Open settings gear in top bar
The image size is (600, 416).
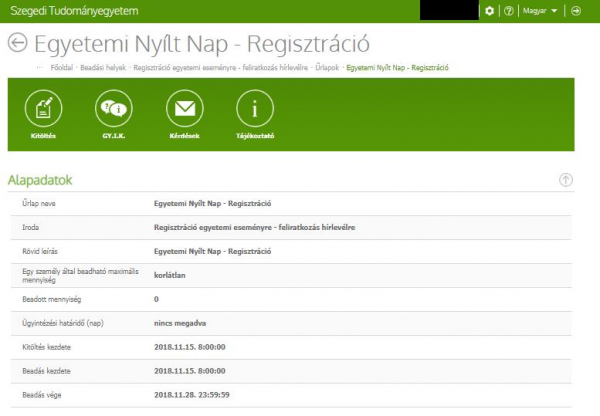click(x=489, y=10)
